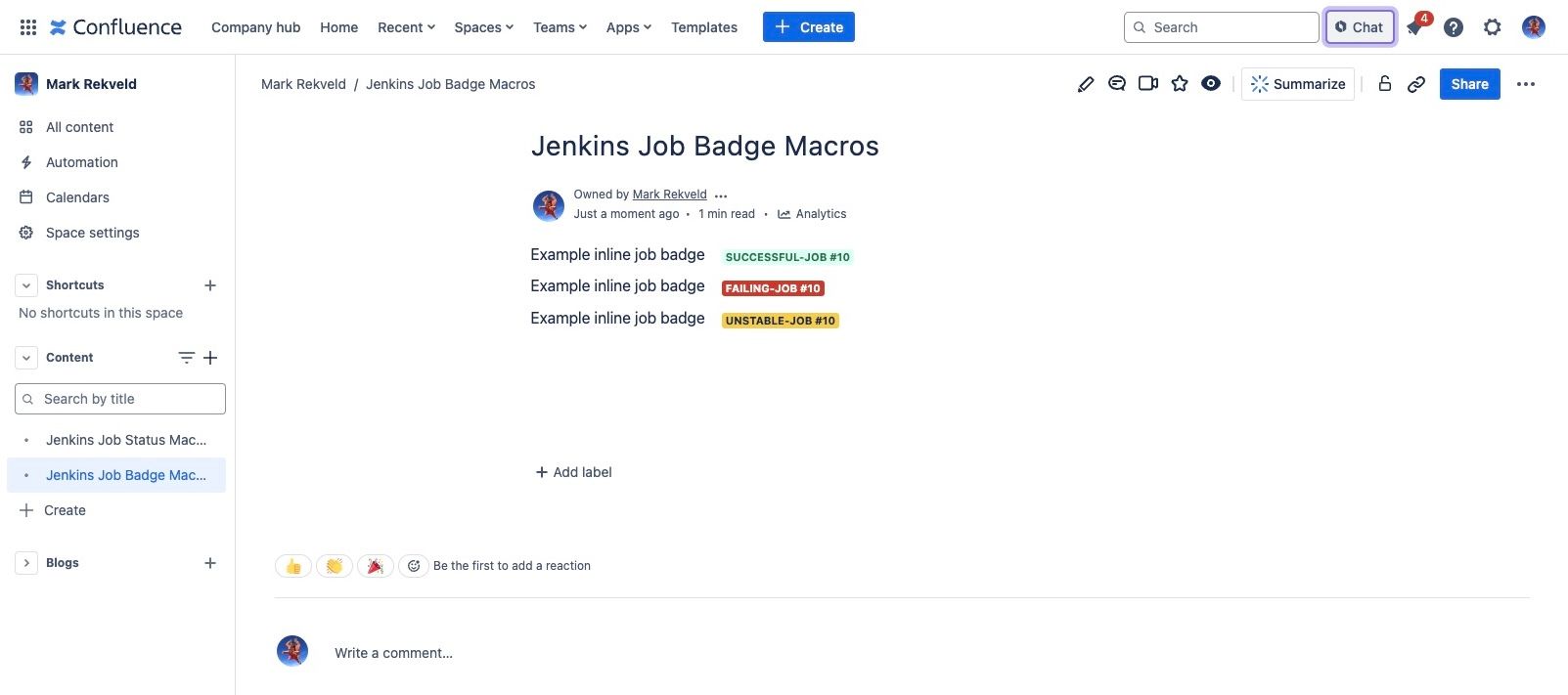Click the page author avatar
The height and width of the screenshot is (695, 1568).
pyautogui.click(x=549, y=205)
